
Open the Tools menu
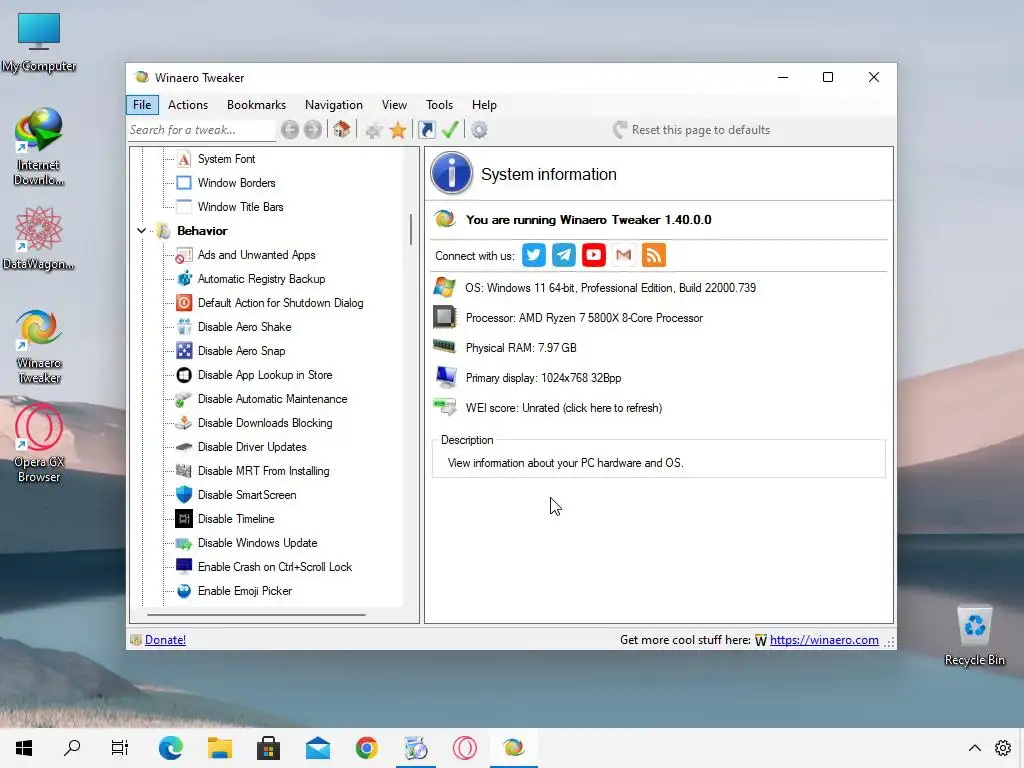coord(439,104)
